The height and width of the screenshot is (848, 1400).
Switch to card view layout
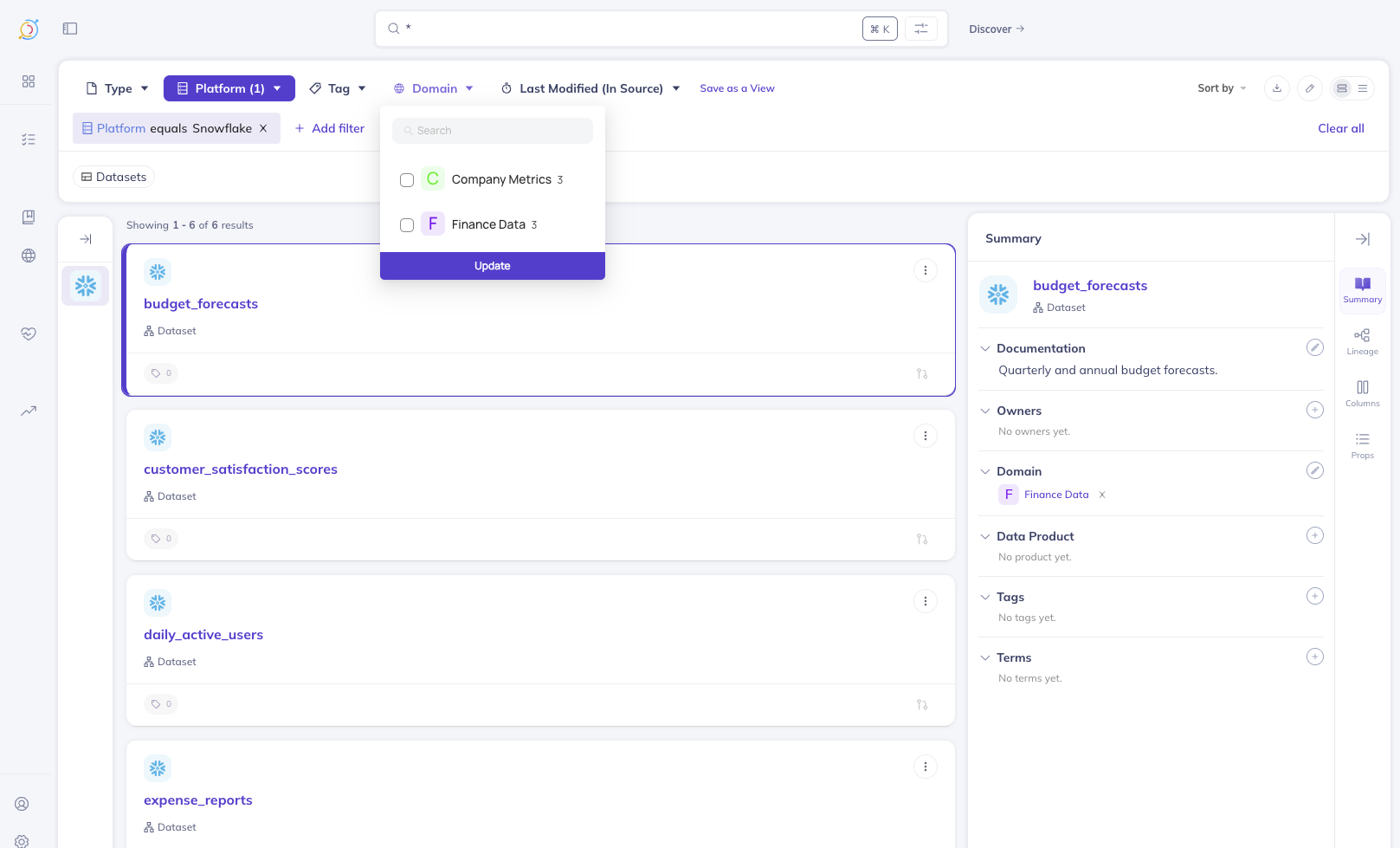(1342, 88)
